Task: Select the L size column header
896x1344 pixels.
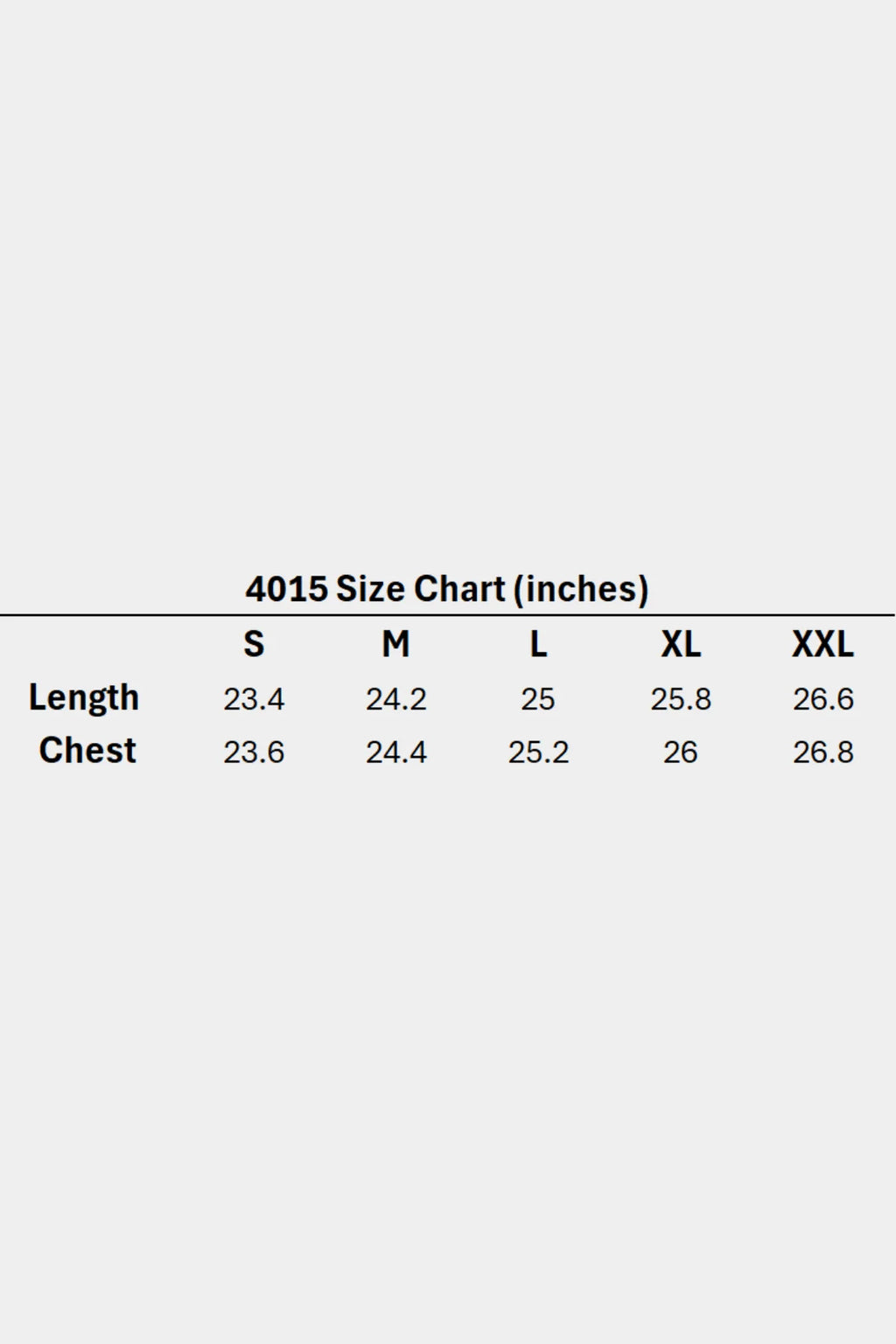Action: (538, 645)
